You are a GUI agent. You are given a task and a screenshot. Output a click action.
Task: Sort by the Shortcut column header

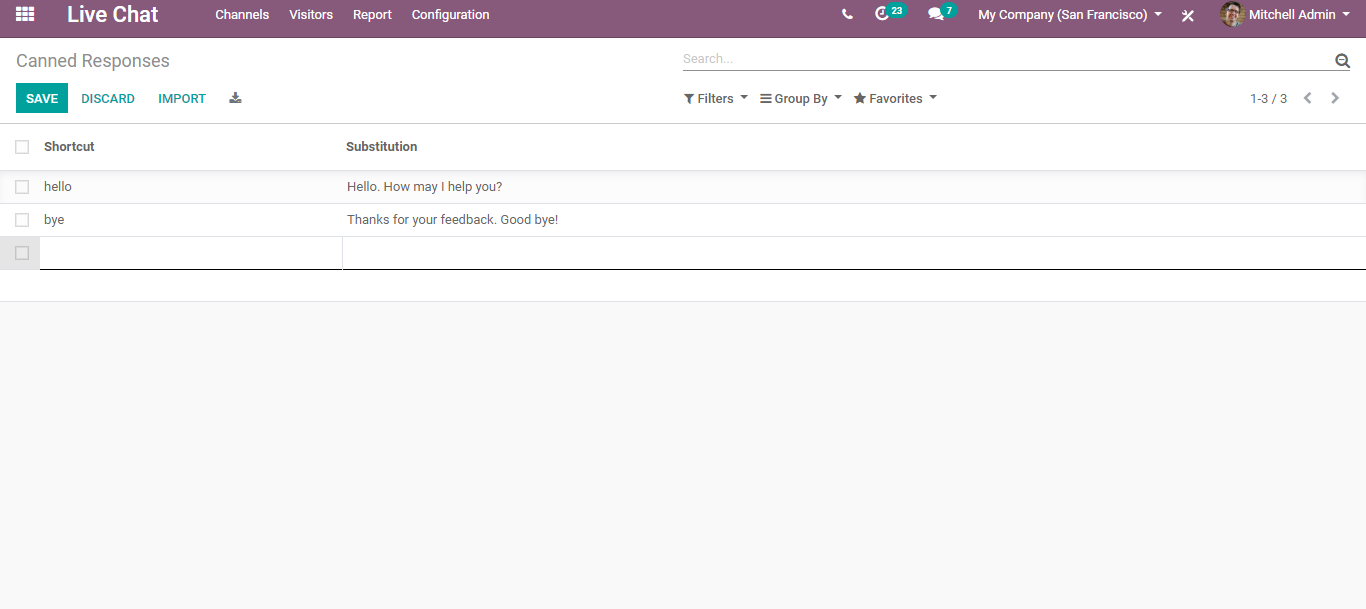tap(69, 147)
